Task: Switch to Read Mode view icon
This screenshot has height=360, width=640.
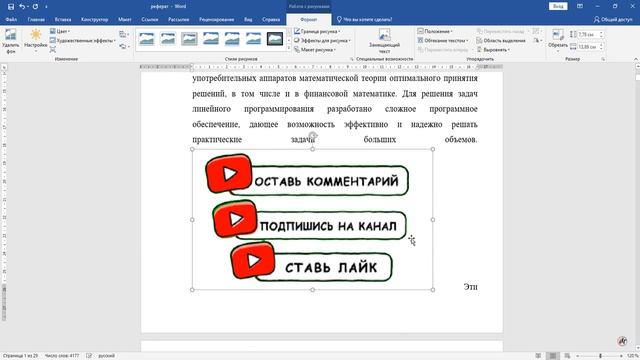Action: point(538,356)
